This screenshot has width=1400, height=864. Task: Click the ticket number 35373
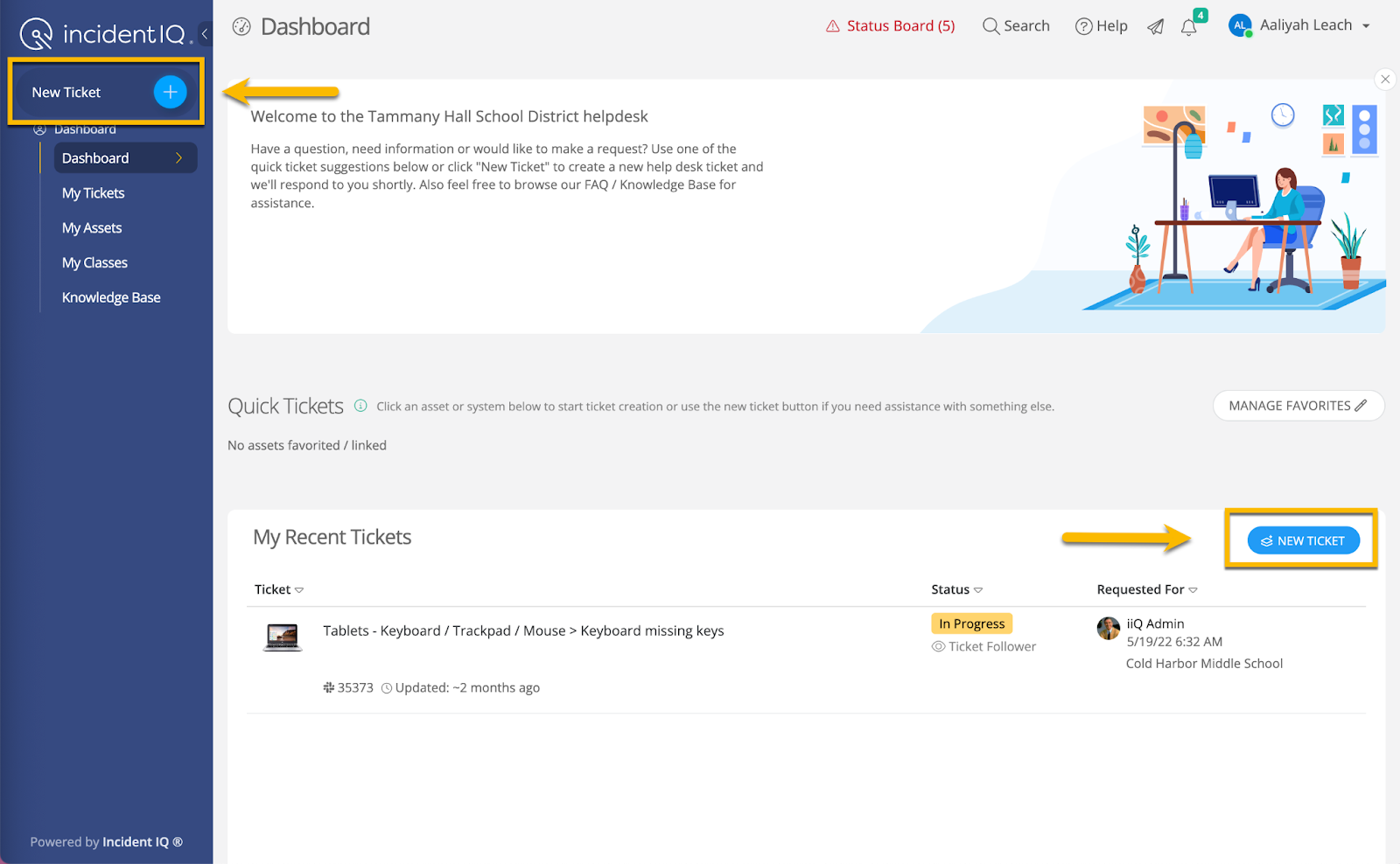(x=355, y=688)
